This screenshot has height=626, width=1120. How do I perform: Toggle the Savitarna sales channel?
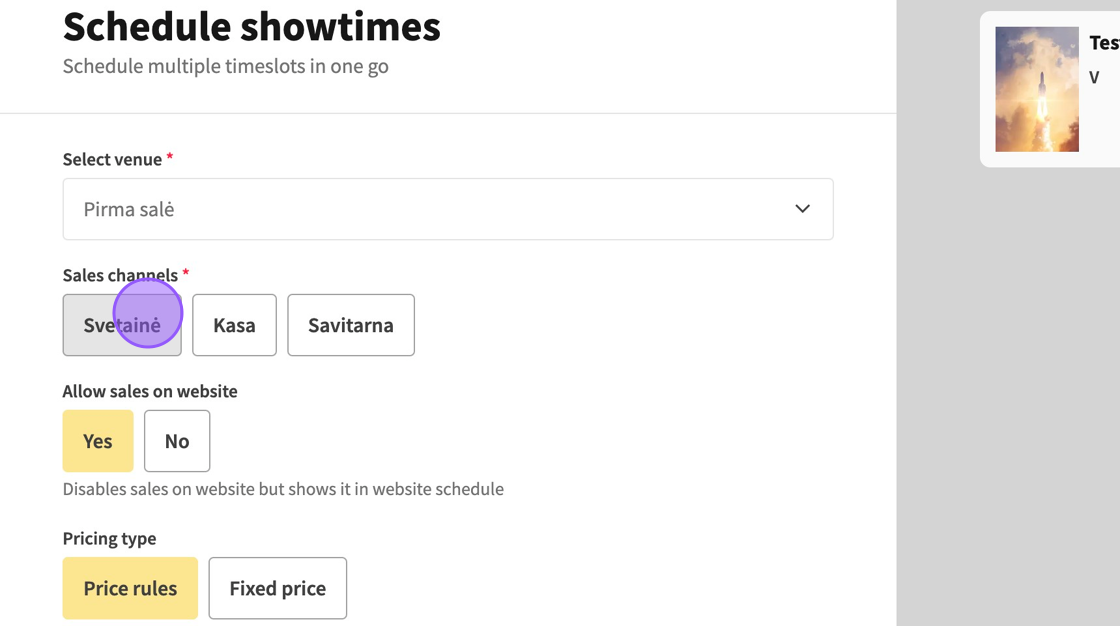(350, 325)
